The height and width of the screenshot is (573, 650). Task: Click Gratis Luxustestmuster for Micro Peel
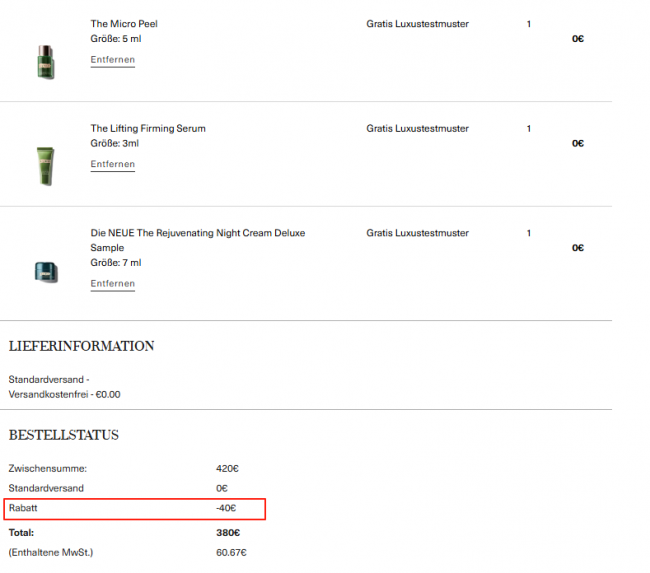point(417,24)
